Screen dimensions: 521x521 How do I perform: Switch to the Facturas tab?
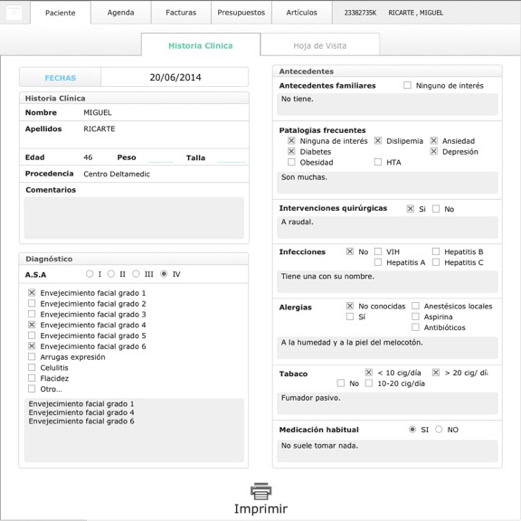(x=181, y=13)
